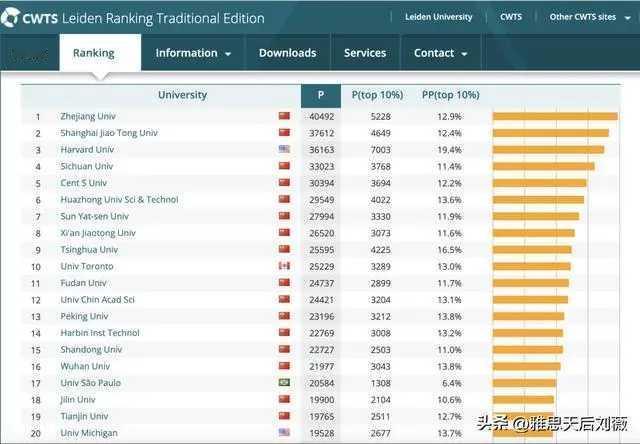640x444 pixels.
Task: Open Other CWTS sites link
Action: 582,17
